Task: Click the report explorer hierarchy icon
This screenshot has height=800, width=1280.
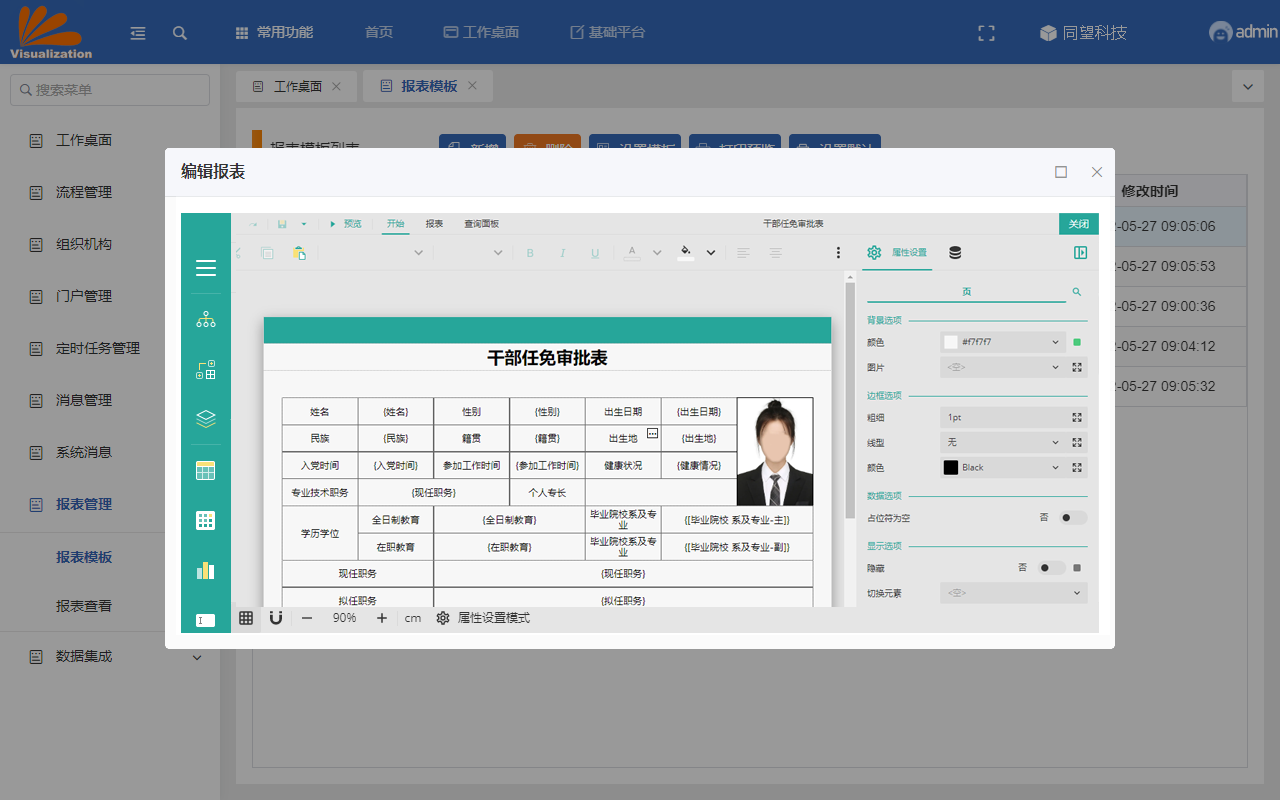Action: click(206, 320)
